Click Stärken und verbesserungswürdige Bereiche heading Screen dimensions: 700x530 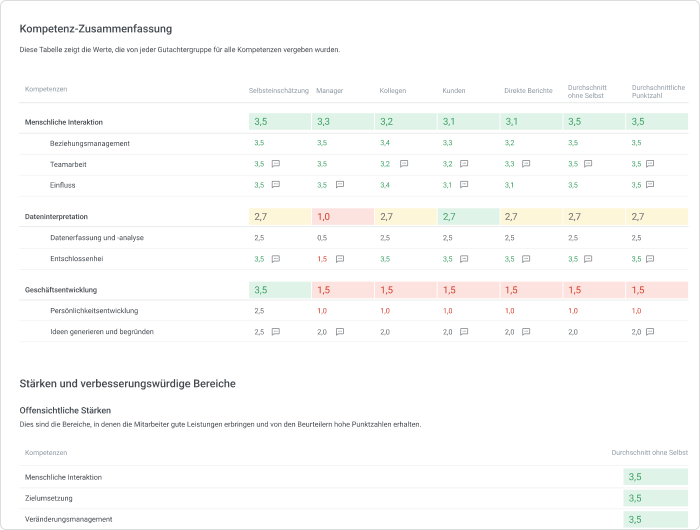[x=127, y=384]
